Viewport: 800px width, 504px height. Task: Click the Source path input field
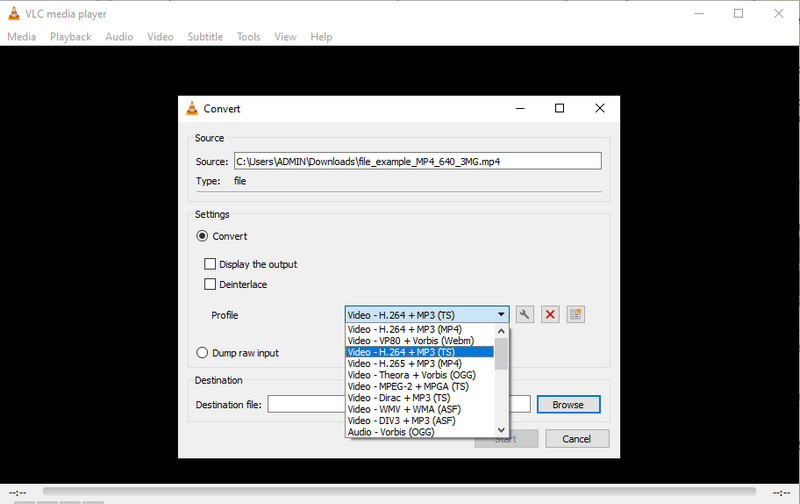418,161
